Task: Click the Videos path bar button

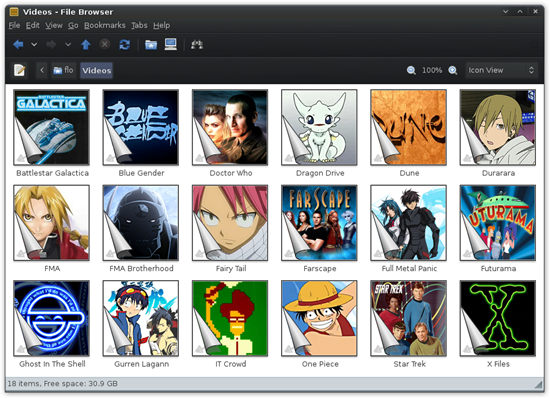Action: 96,70
